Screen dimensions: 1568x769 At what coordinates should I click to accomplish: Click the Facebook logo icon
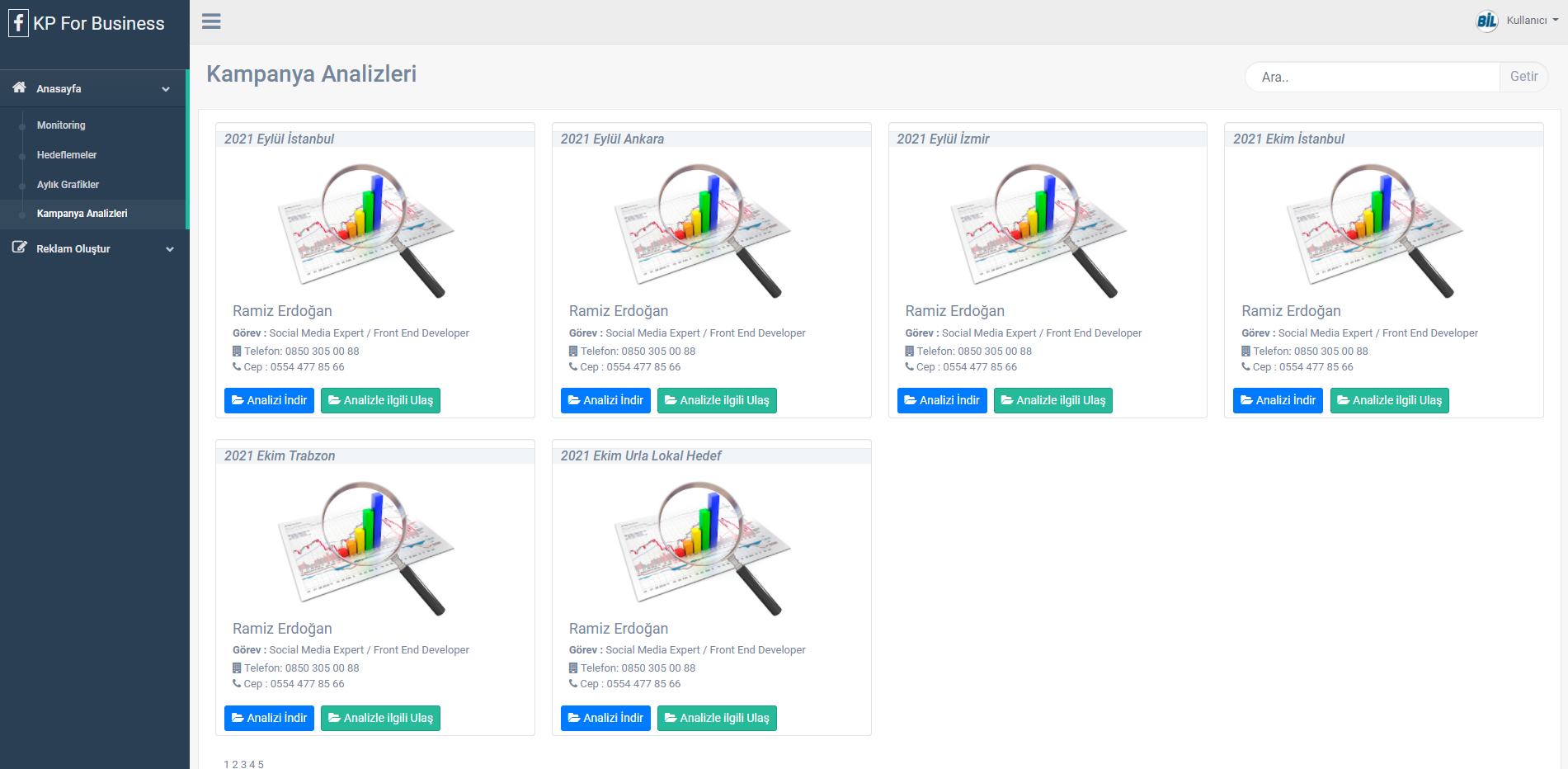18,23
